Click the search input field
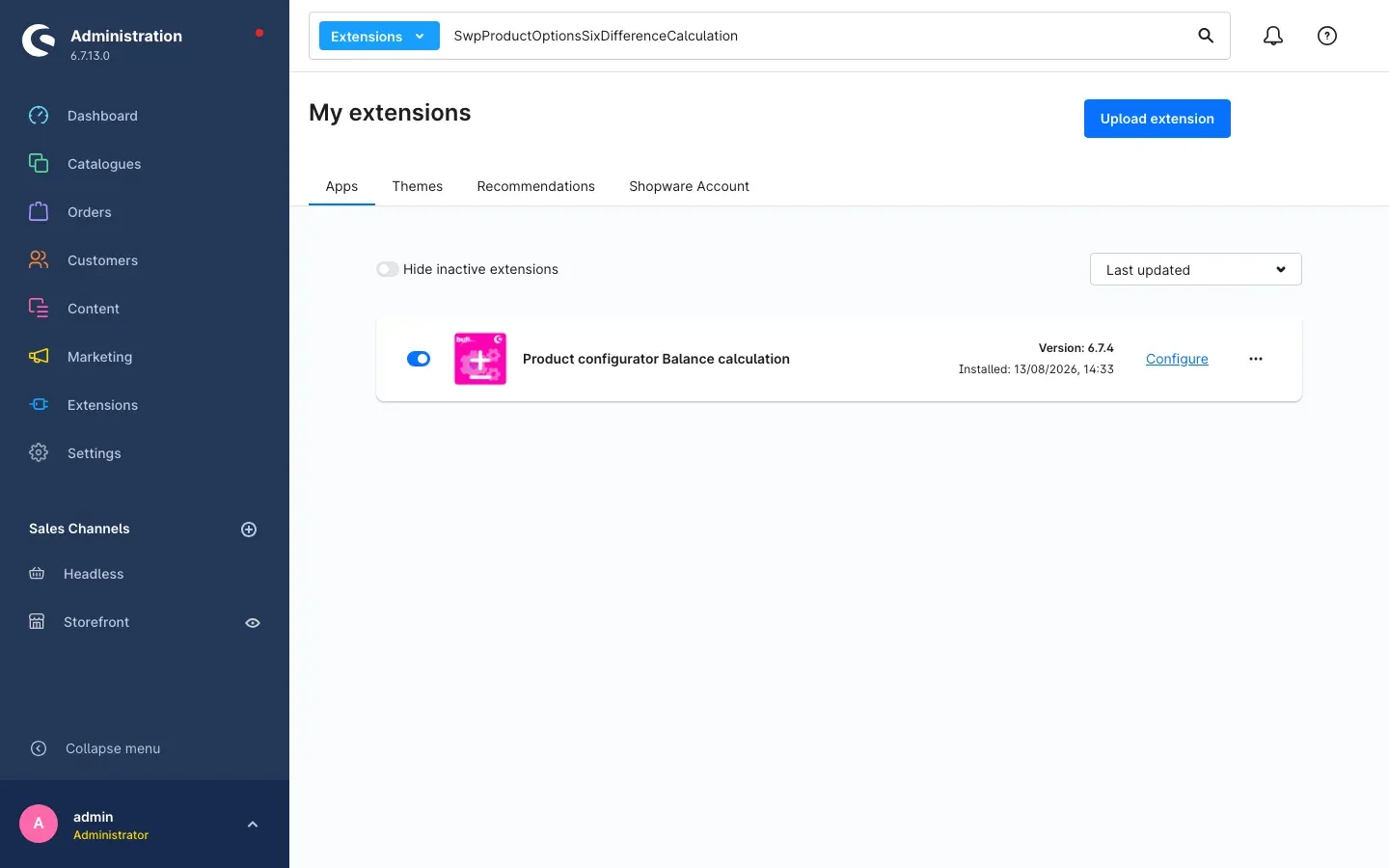The width and height of the screenshot is (1389, 868). 815,36
